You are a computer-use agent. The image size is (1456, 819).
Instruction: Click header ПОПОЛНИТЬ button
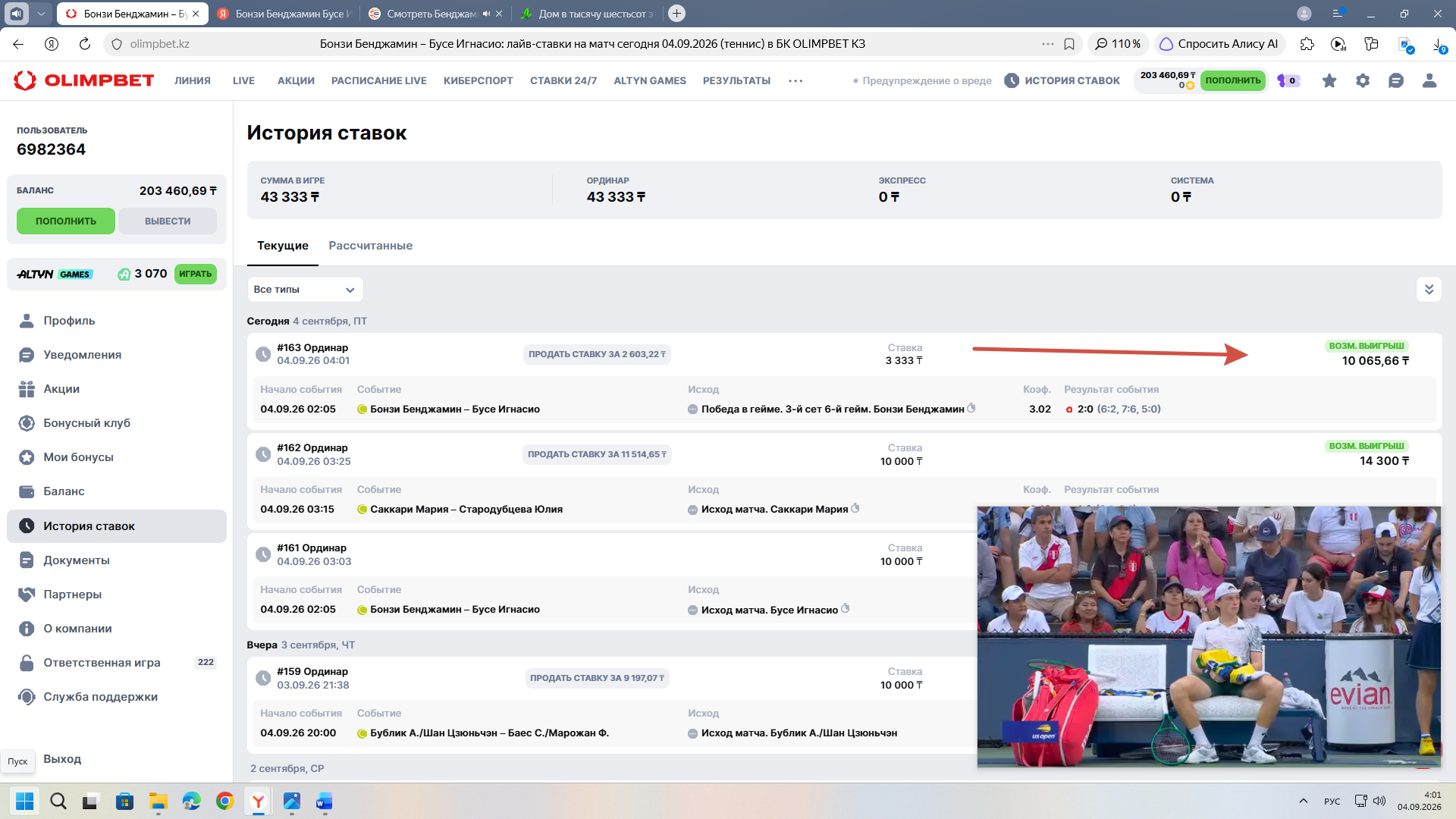tap(1233, 80)
